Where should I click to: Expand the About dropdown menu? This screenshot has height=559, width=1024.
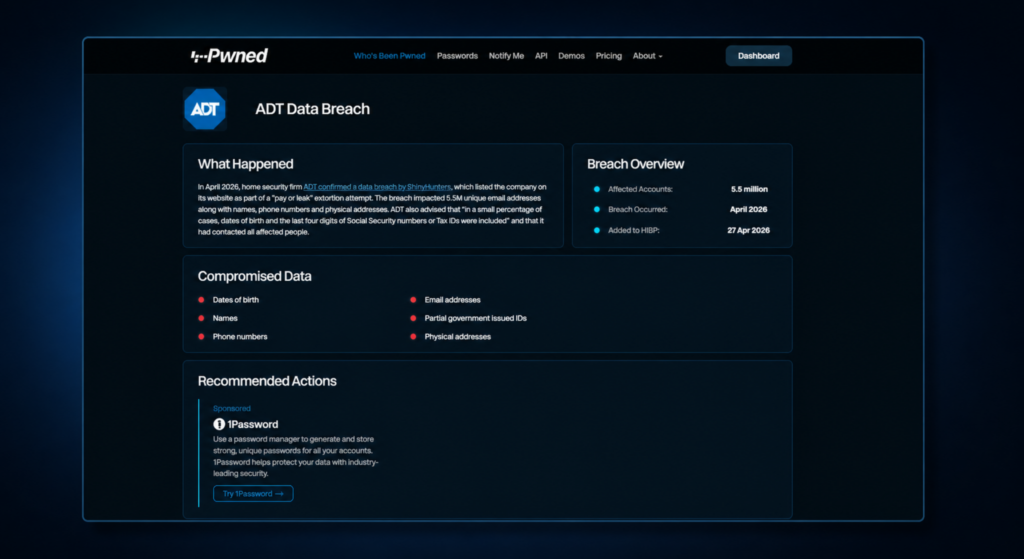tap(647, 56)
